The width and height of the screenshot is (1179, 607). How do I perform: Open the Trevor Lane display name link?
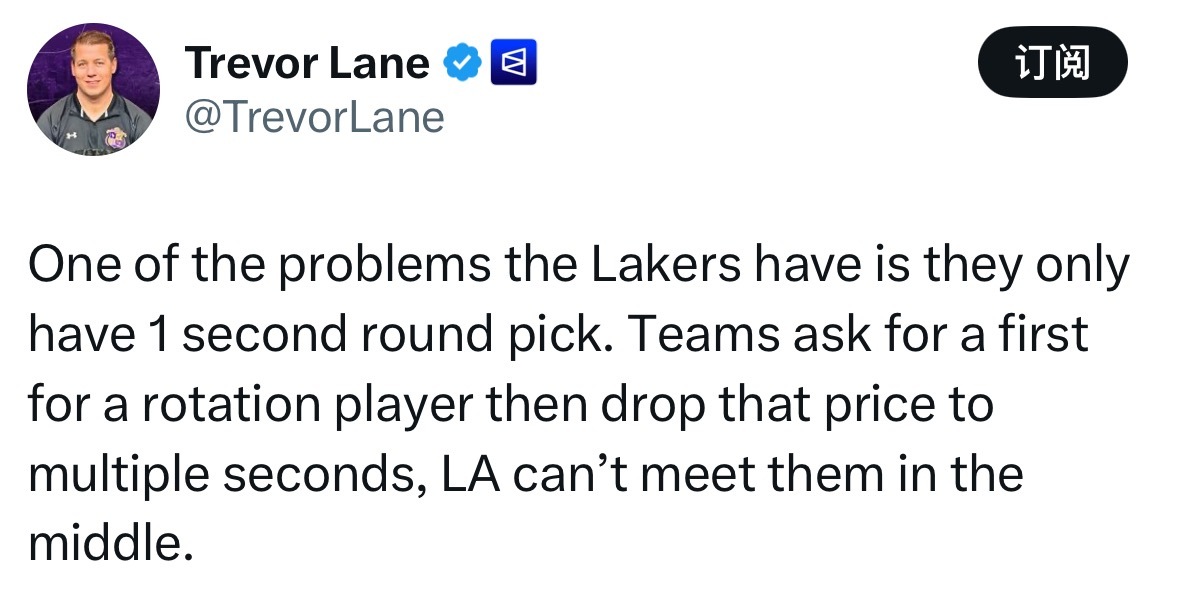(x=307, y=64)
